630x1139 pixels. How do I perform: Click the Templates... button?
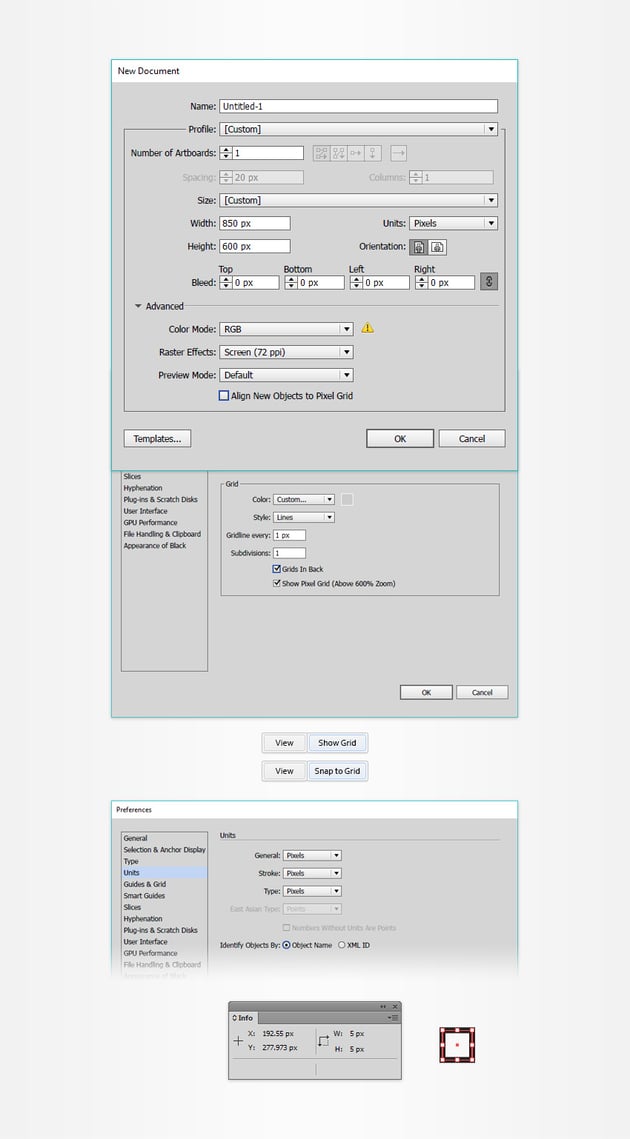[158, 439]
